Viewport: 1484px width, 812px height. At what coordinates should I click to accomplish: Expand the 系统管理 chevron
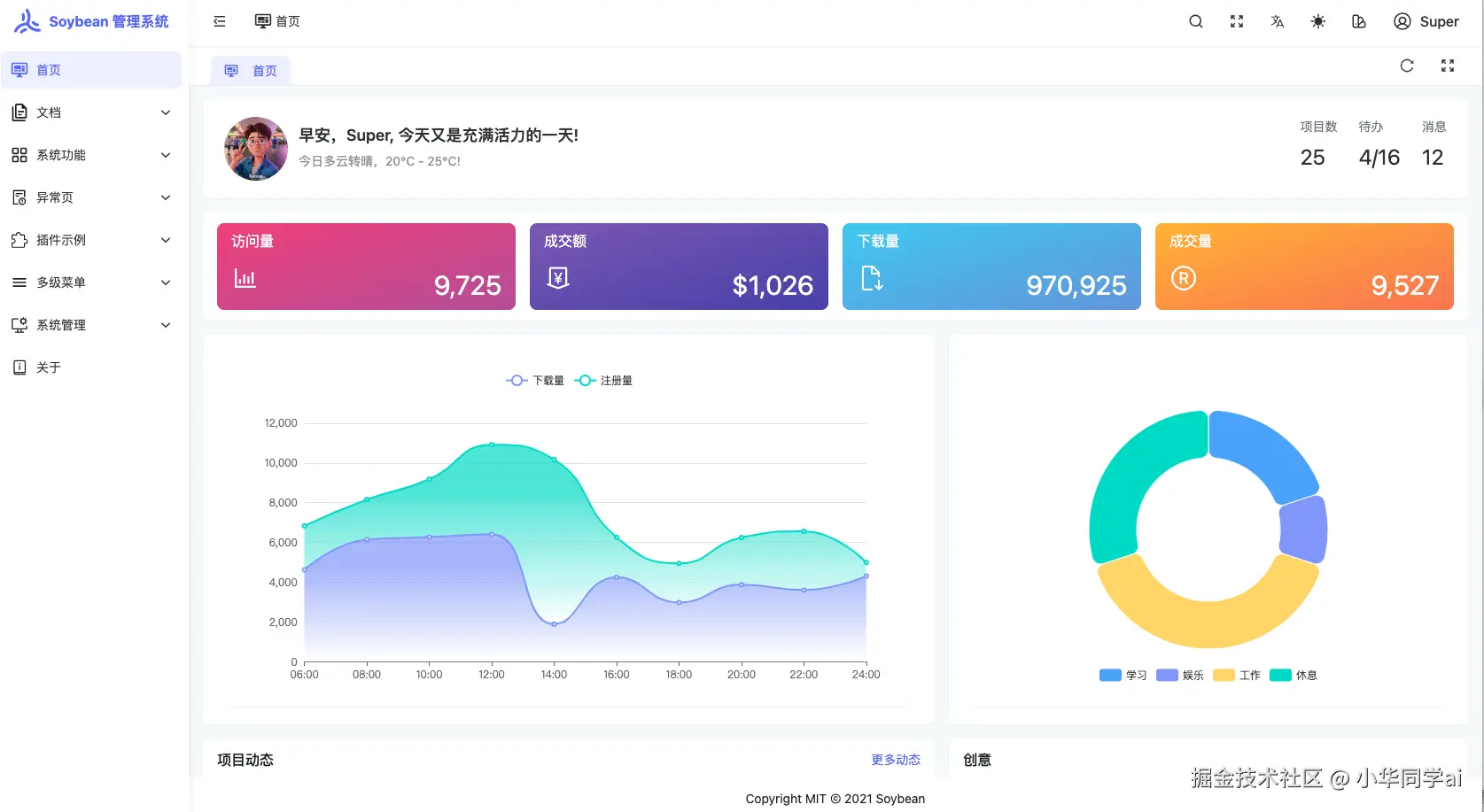pos(166,325)
